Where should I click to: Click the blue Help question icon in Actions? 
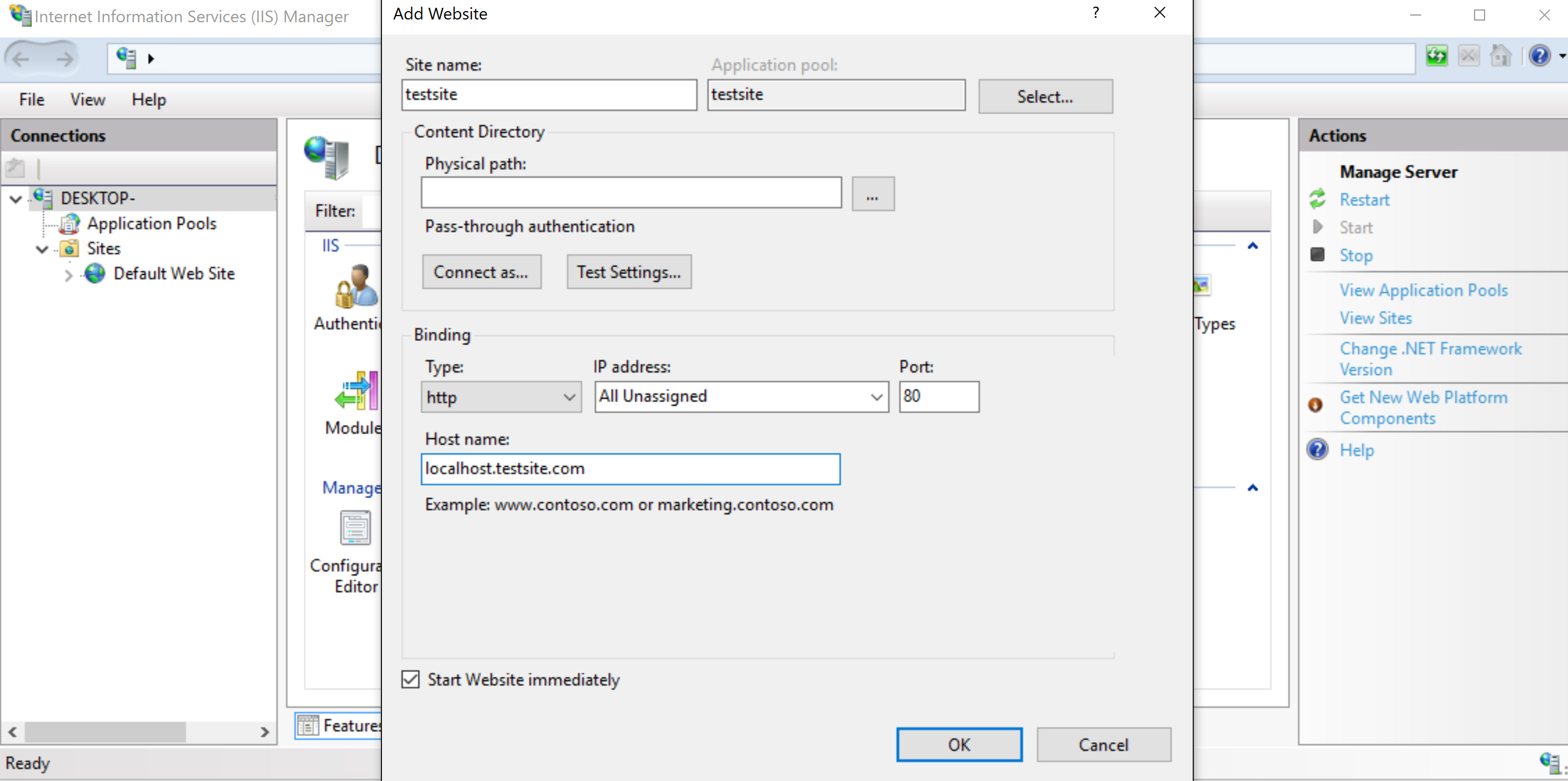[1317, 450]
